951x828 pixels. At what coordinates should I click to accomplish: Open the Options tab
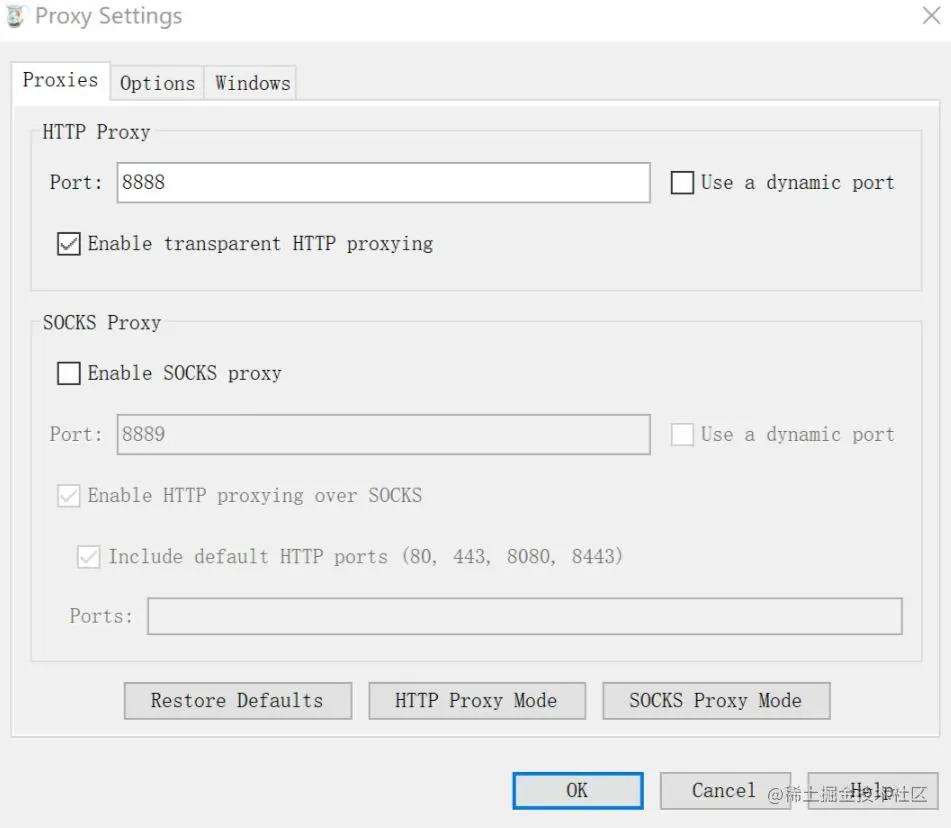tap(157, 83)
